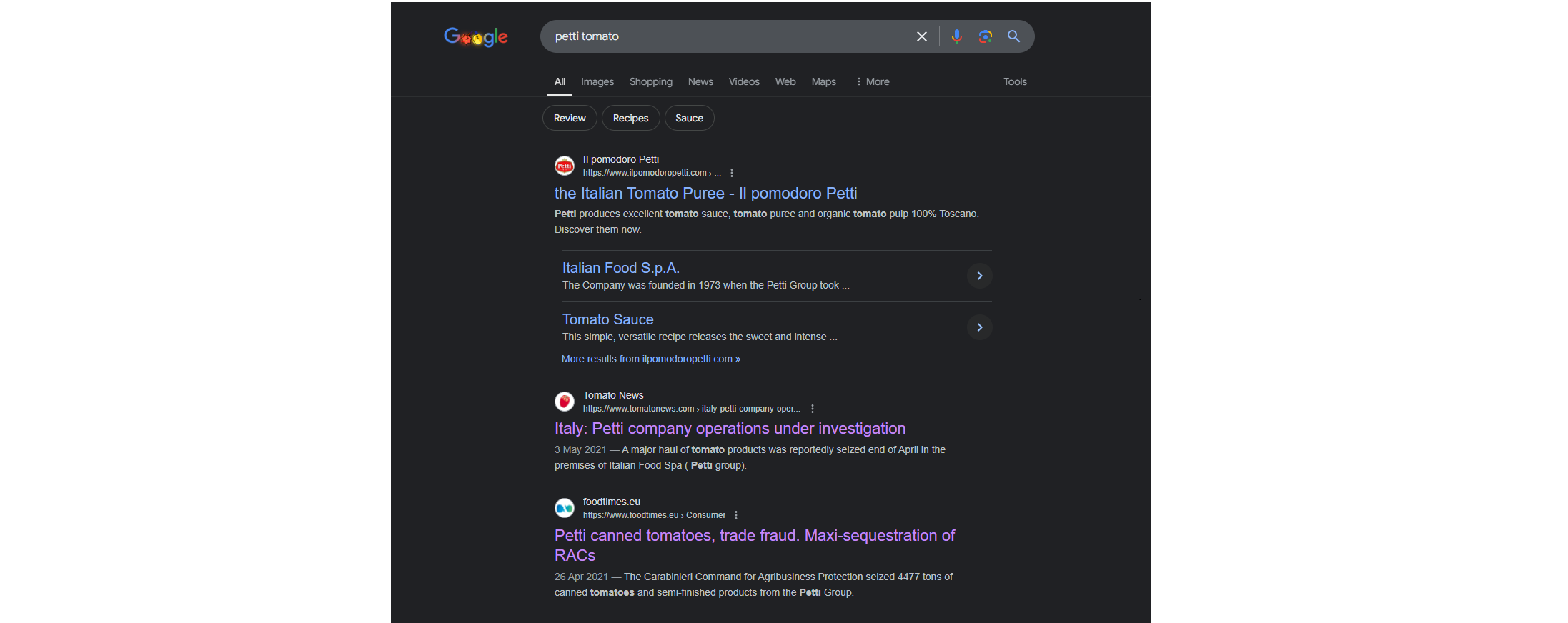
Task: Click the 'foodtimes.eu' site name label
Action: [x=612, y=502]
